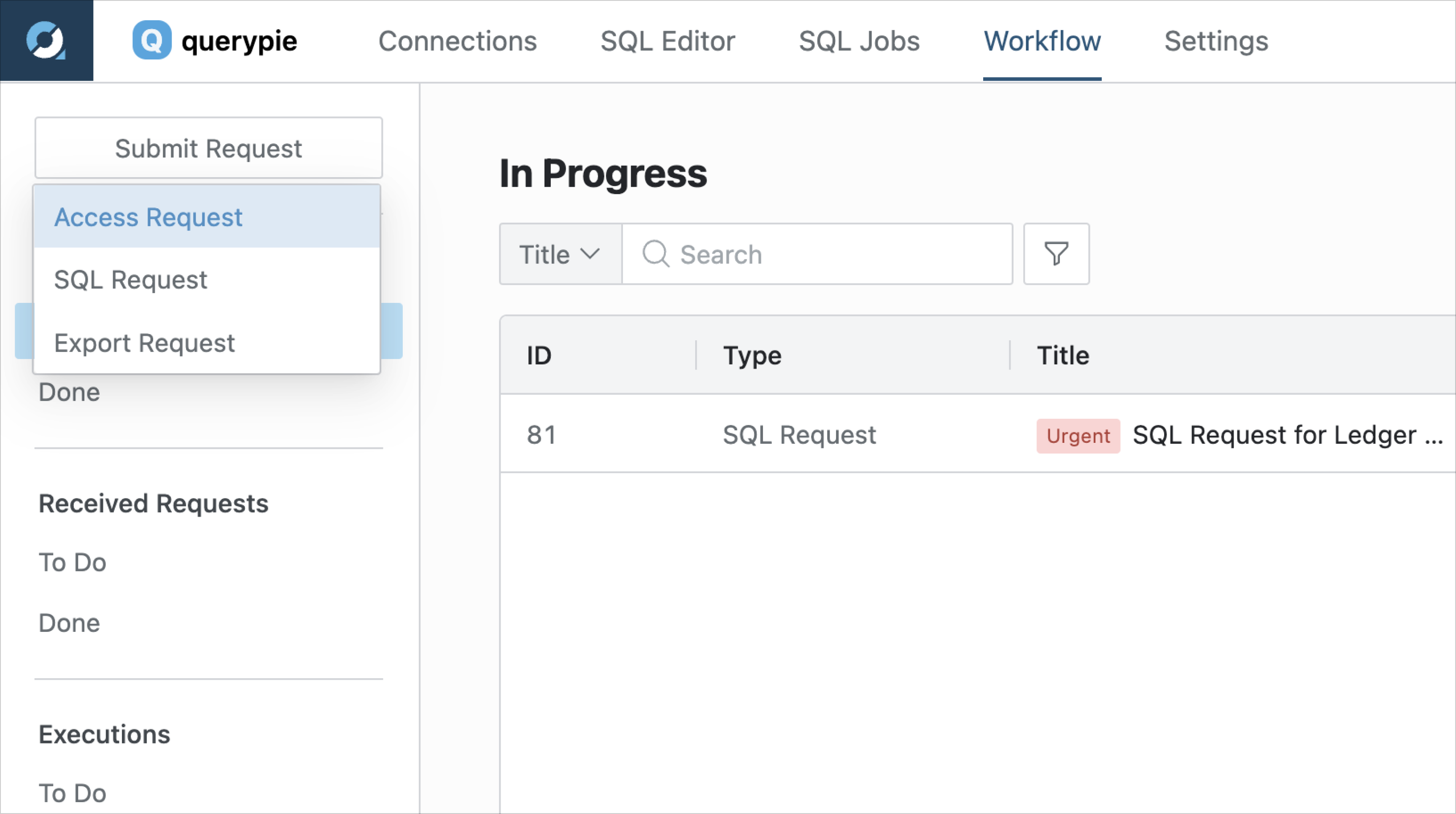Click the magnifier icon in search box
1456x814 pixels.
(x=655, y=254)
